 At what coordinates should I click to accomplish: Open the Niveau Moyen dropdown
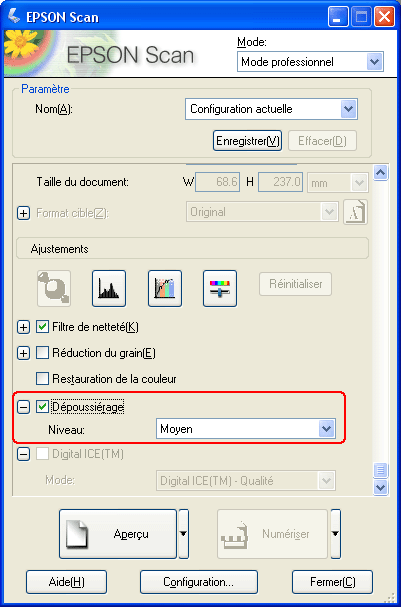click(x=246, y=429)
